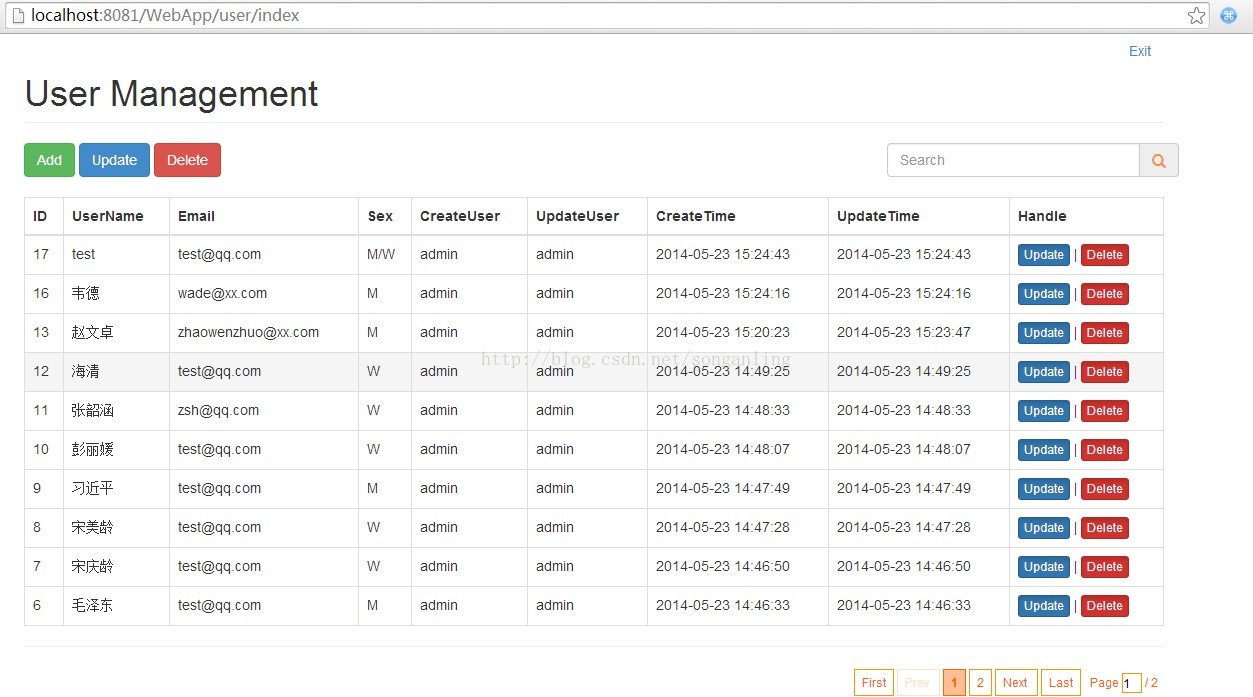The height and width of the screenshot is (697, 1253).
Task: Click the disabled Prev pagination button
Action: (917, 683)
